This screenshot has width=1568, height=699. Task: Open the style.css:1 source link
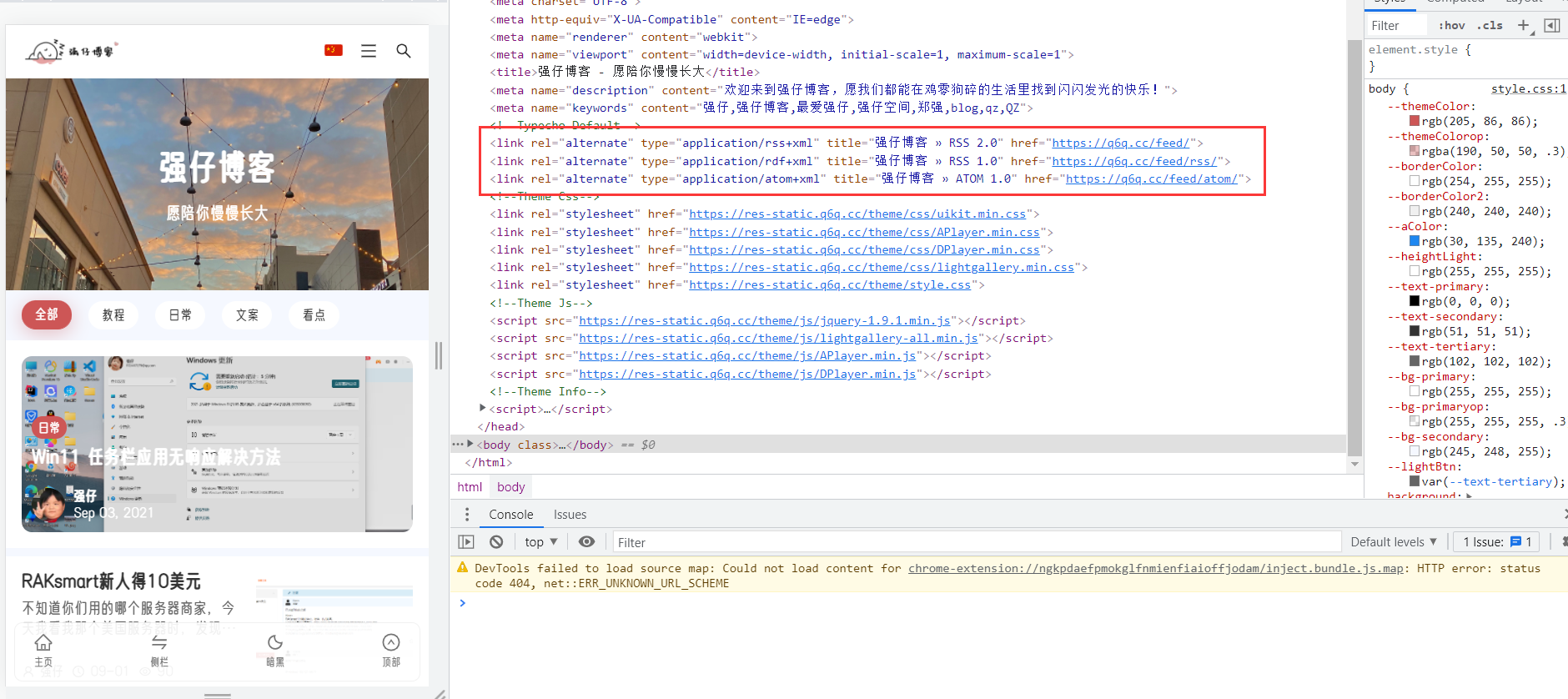point(1528,88)
